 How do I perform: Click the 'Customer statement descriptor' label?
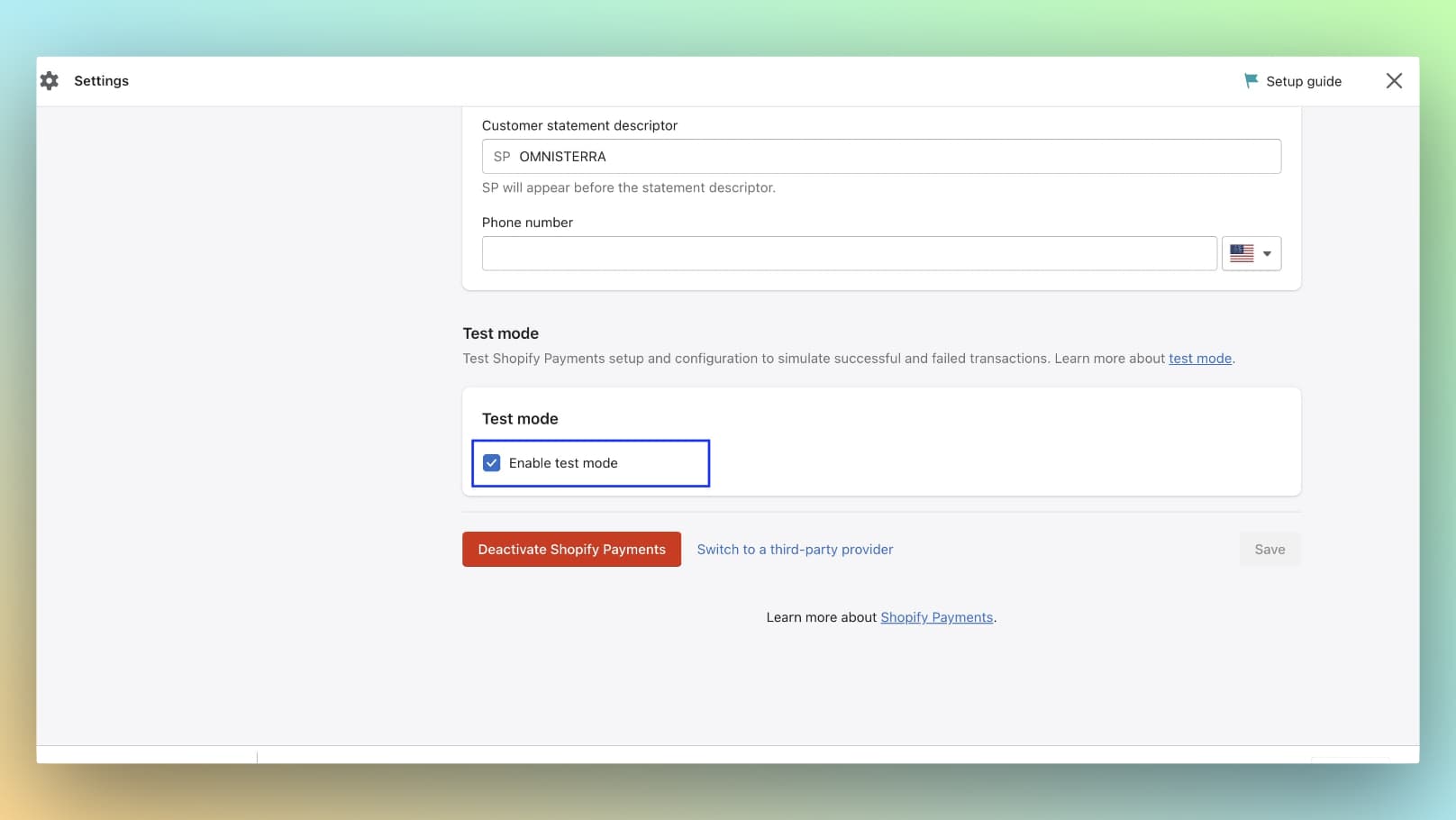pyautogui.click(x=579, y=125)
